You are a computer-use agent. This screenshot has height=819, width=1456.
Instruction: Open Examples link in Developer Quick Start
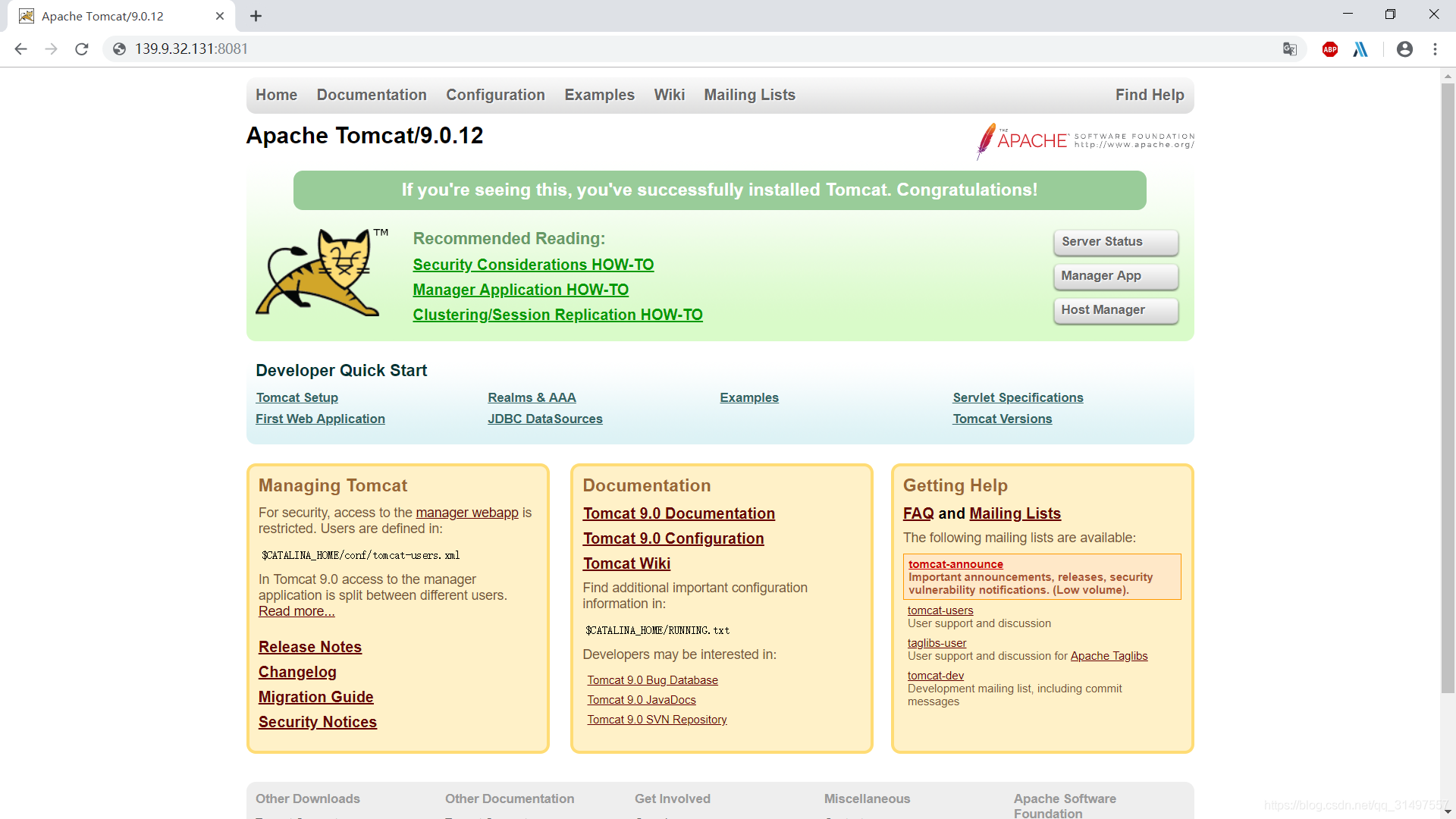748,397
